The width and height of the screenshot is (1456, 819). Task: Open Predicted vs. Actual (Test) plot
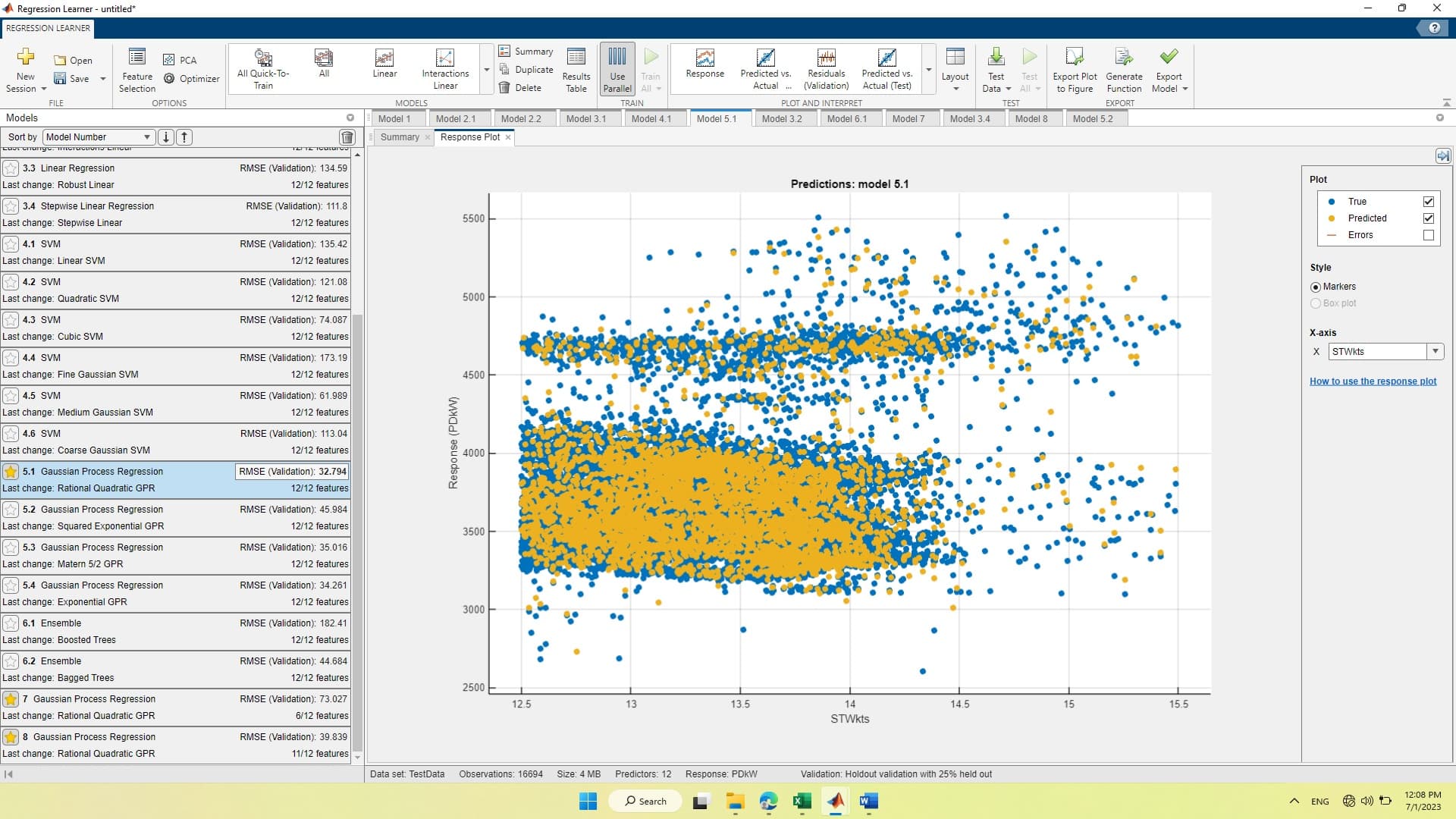(887, 69)
